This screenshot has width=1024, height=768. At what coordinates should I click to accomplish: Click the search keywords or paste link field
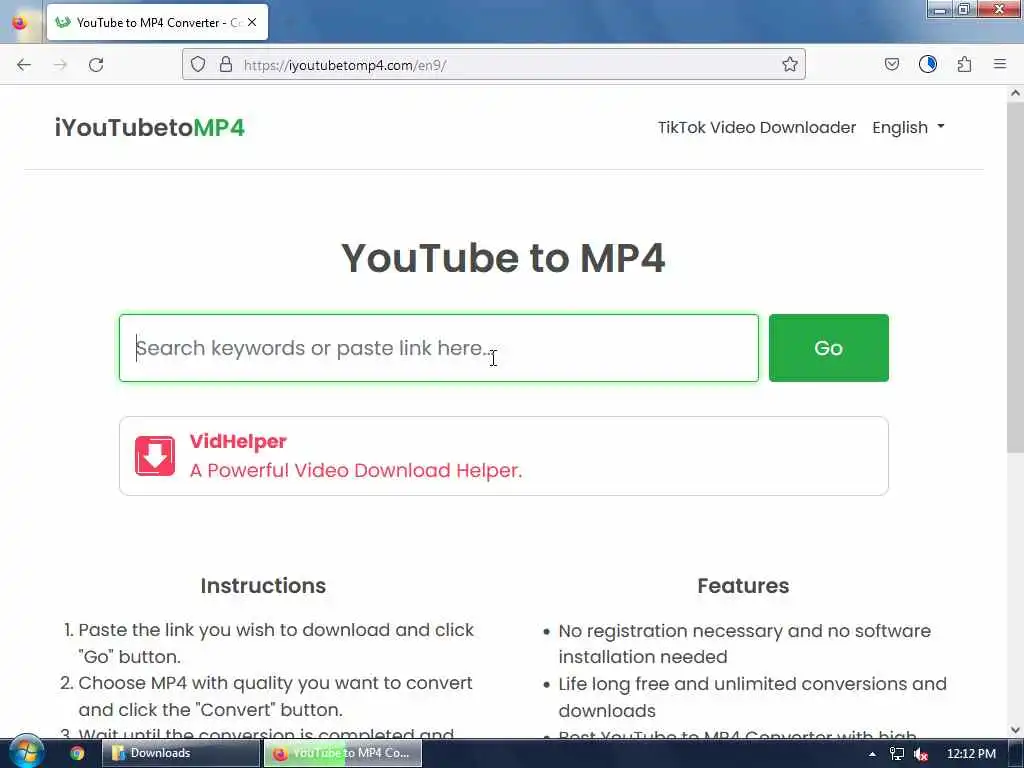[x=439, y=348]
